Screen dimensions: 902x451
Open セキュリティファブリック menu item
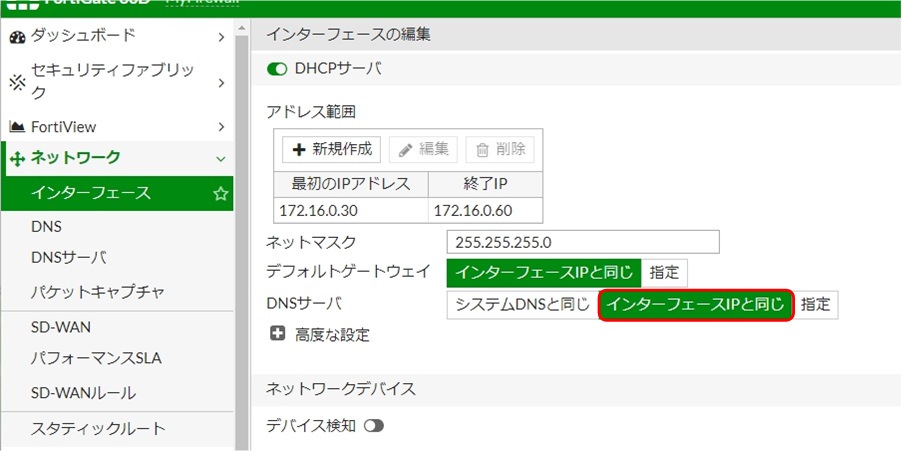112,82
